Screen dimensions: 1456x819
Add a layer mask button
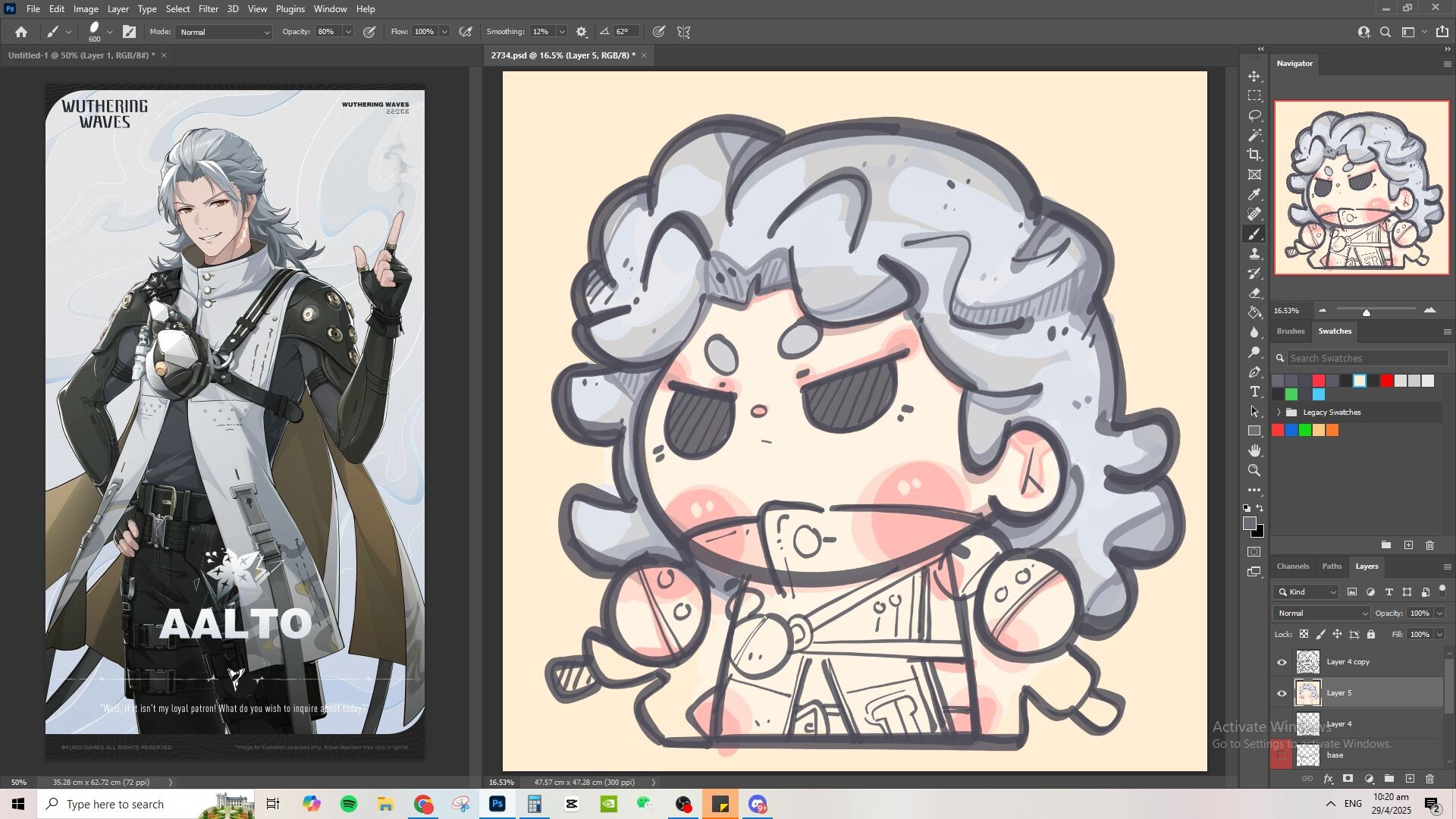pos(1348,779)
